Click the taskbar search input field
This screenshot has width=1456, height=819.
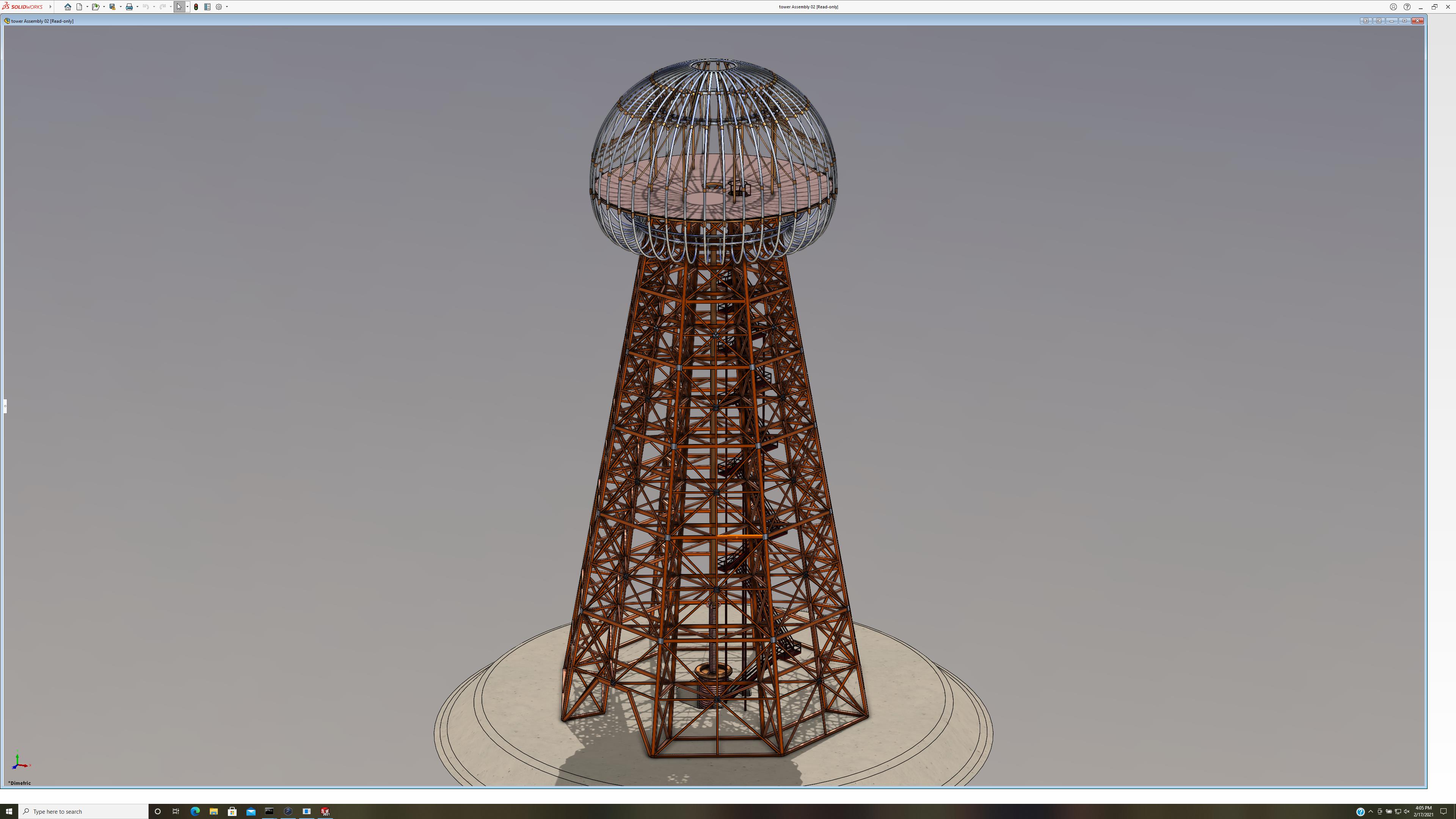tap(84, 811)
